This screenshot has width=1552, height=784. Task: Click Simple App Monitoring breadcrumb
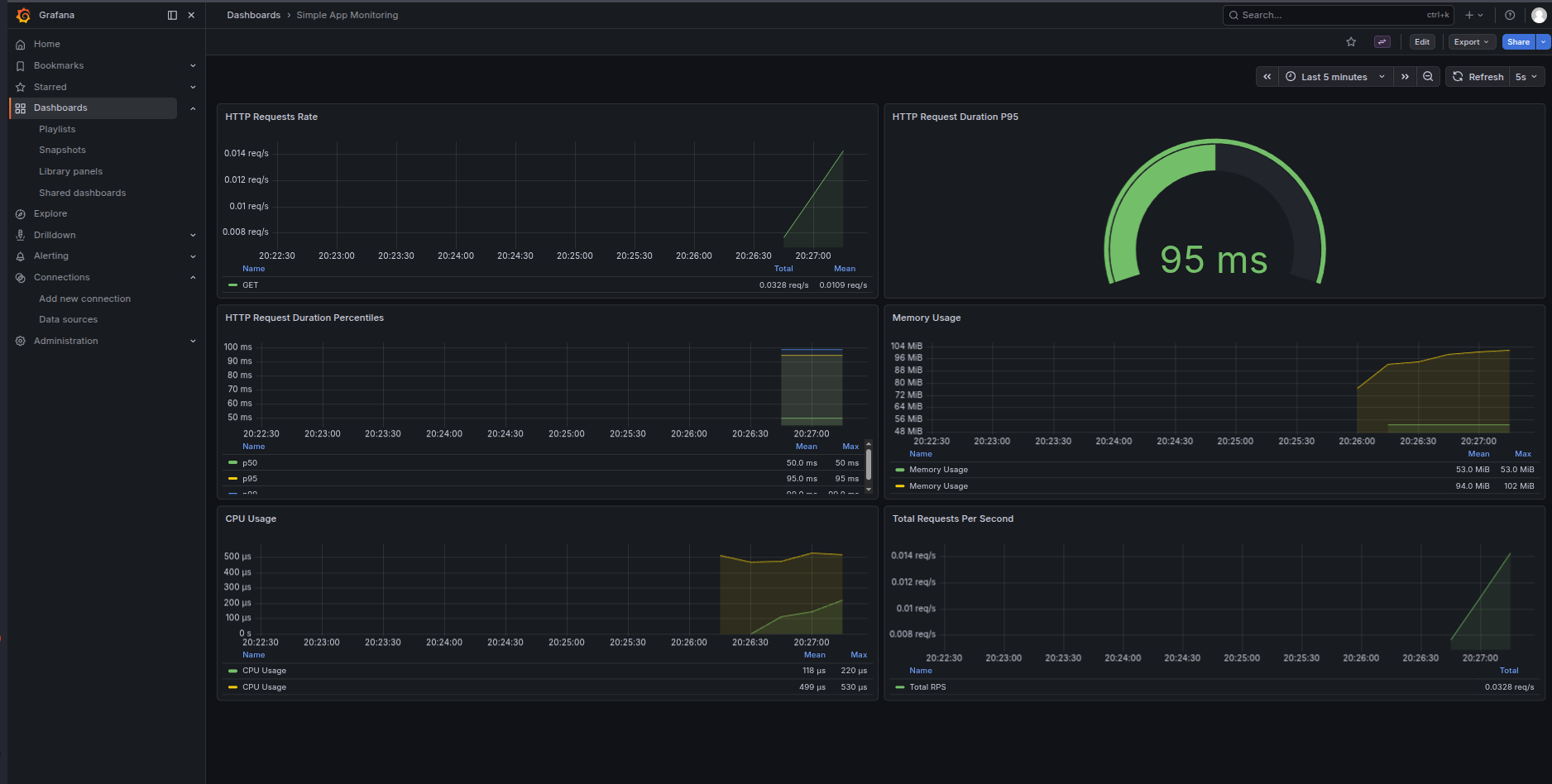347,15
